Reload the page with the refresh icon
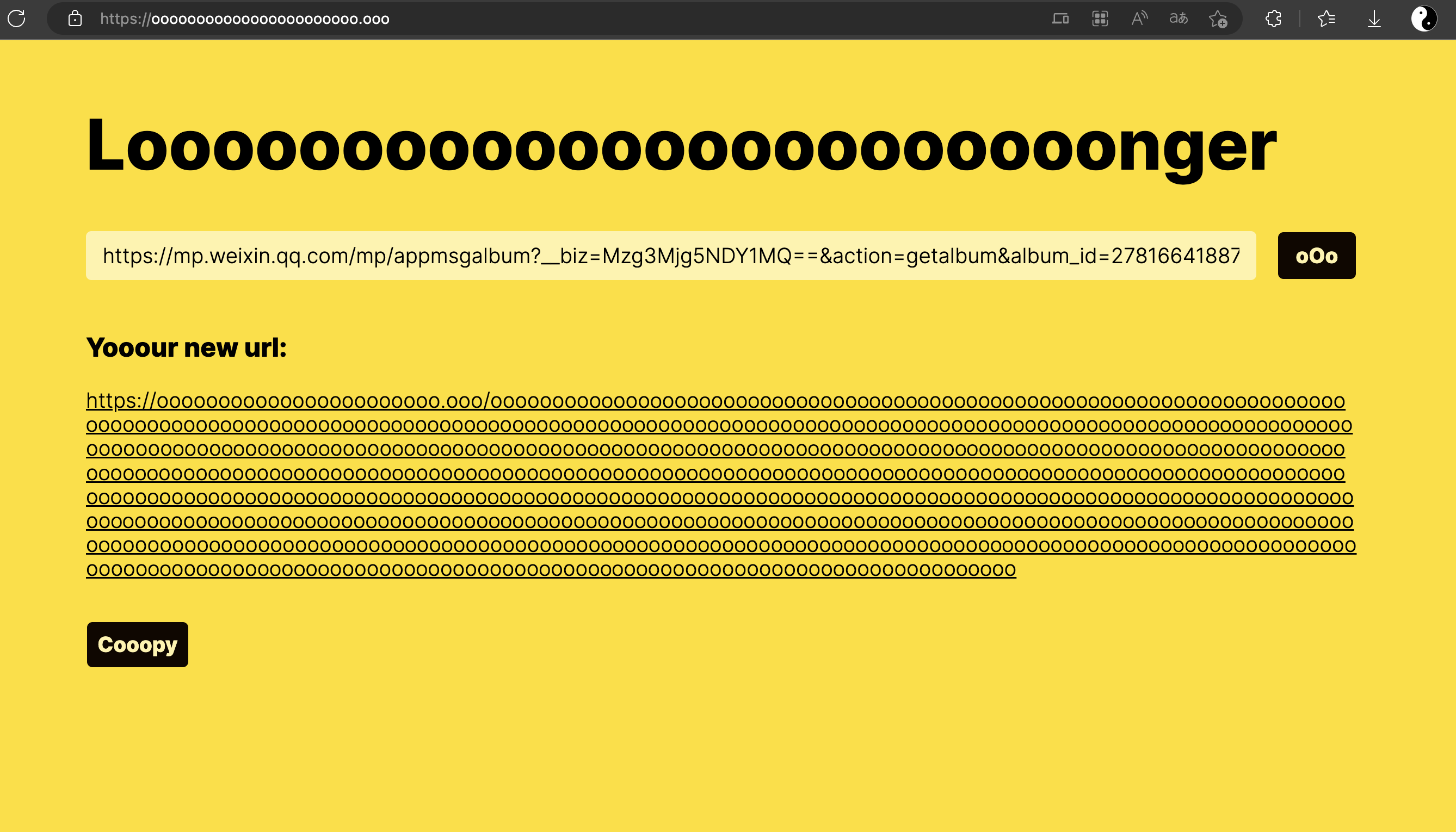The height and width of the screenshot is (832, 1456). point(16,19)
